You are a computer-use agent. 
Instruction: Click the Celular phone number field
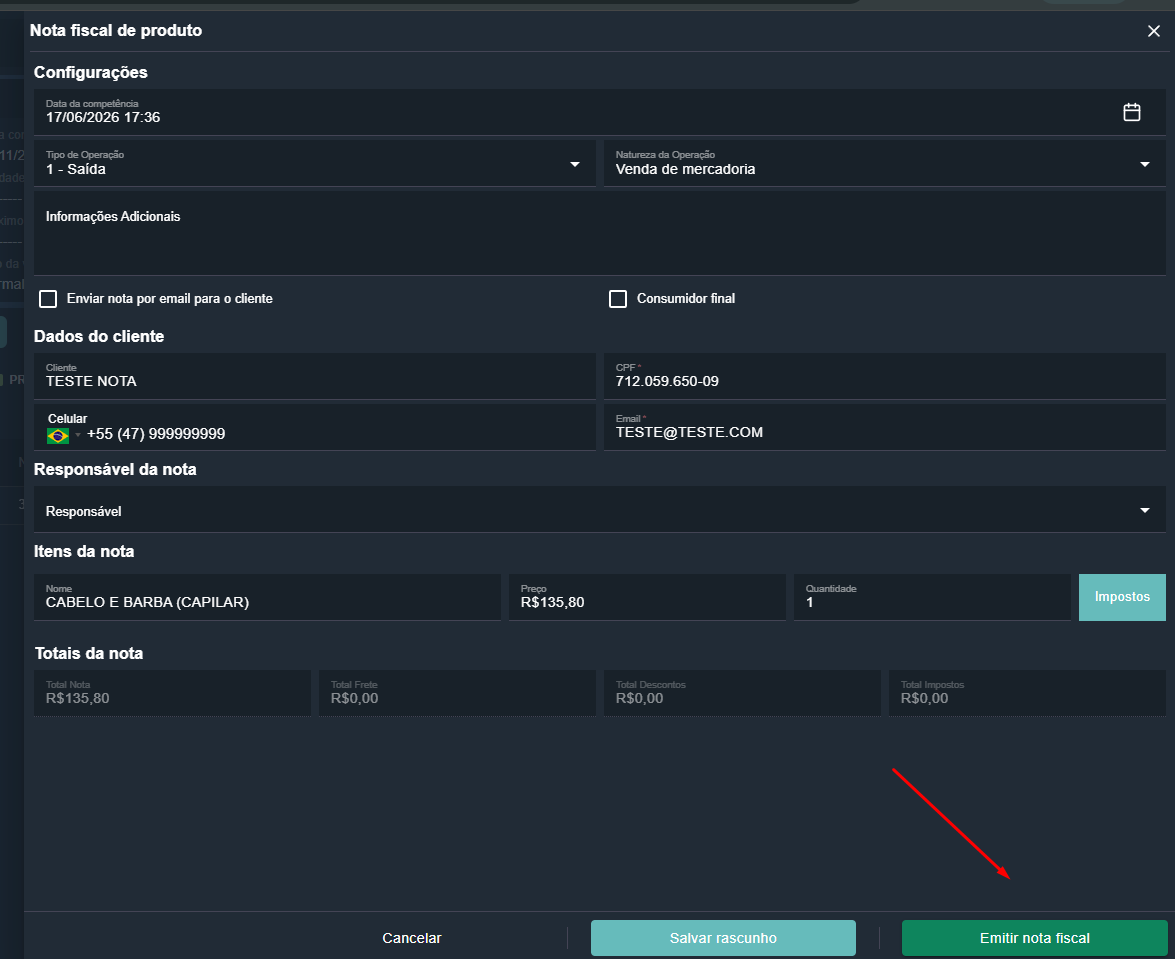click(x=315, y=428)
